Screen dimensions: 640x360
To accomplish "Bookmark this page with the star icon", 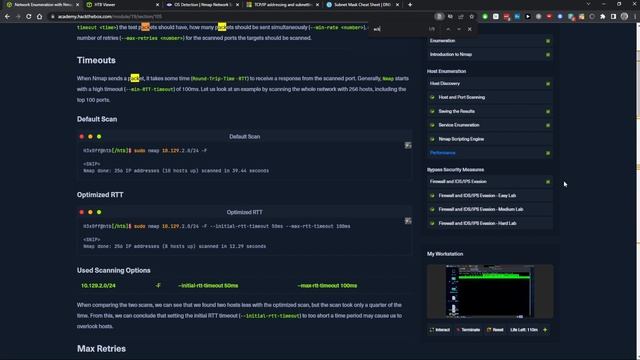I will coord(471,17).
